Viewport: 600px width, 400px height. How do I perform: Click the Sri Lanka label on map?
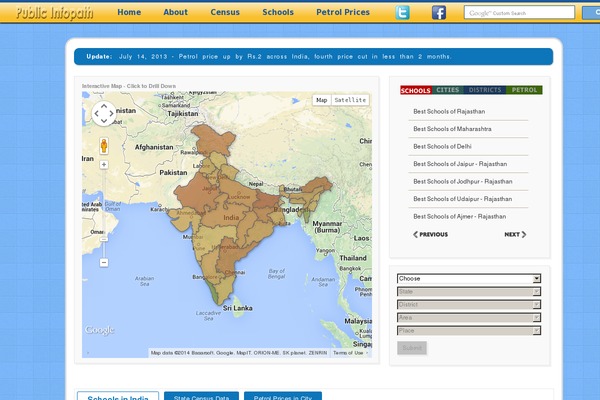pos(238,308)
